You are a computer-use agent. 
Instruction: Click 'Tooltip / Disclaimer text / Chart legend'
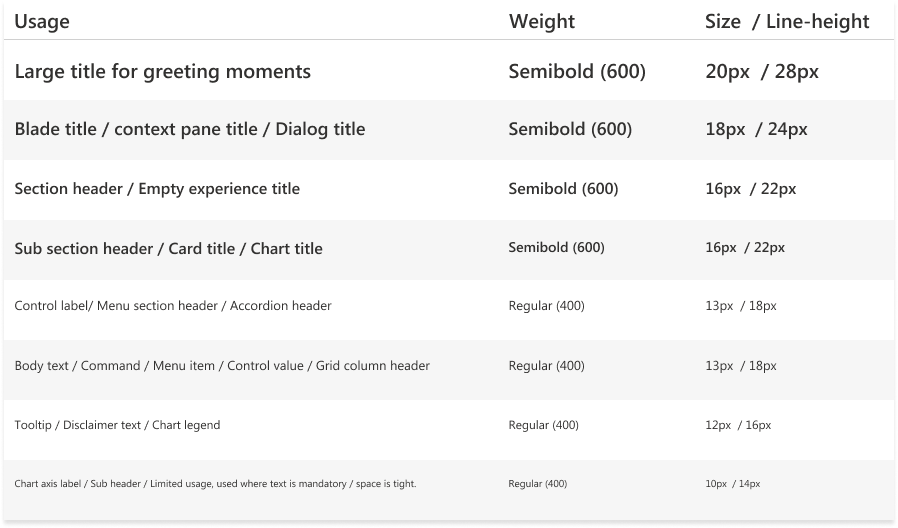pos(117,425)
